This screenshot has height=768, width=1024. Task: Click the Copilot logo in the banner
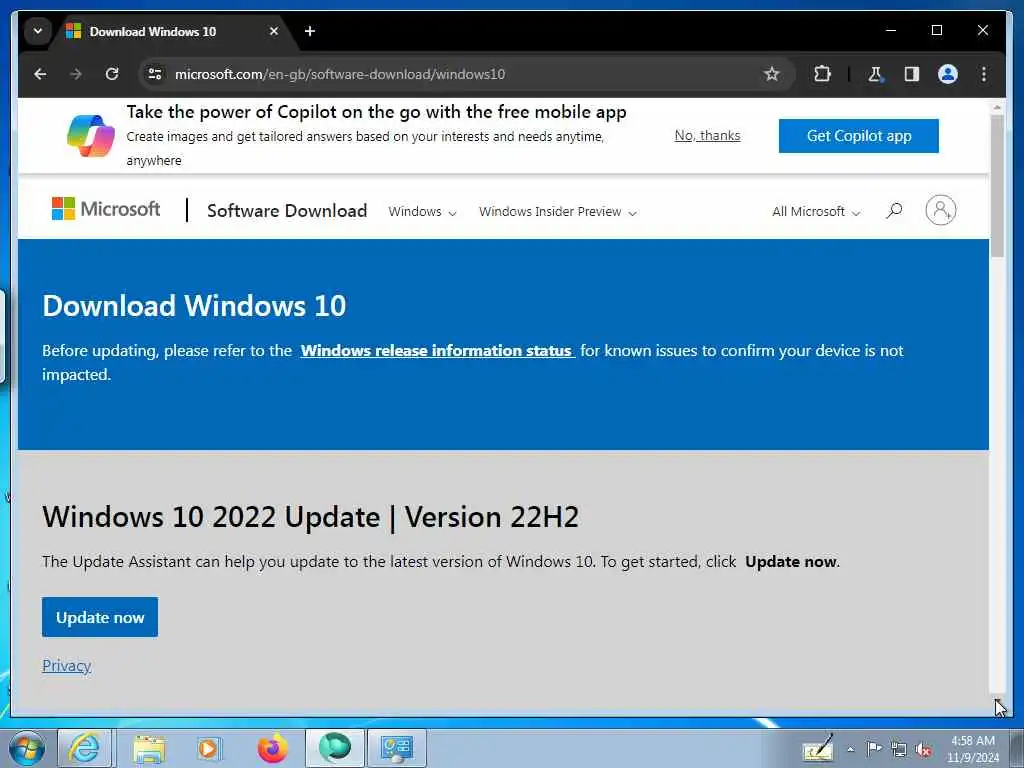pyautogui.click(x=91, y=136)
